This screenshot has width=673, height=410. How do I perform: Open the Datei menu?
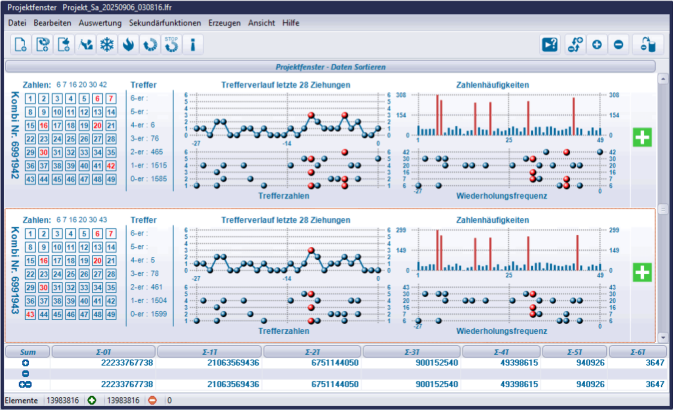tap(17, 23)
